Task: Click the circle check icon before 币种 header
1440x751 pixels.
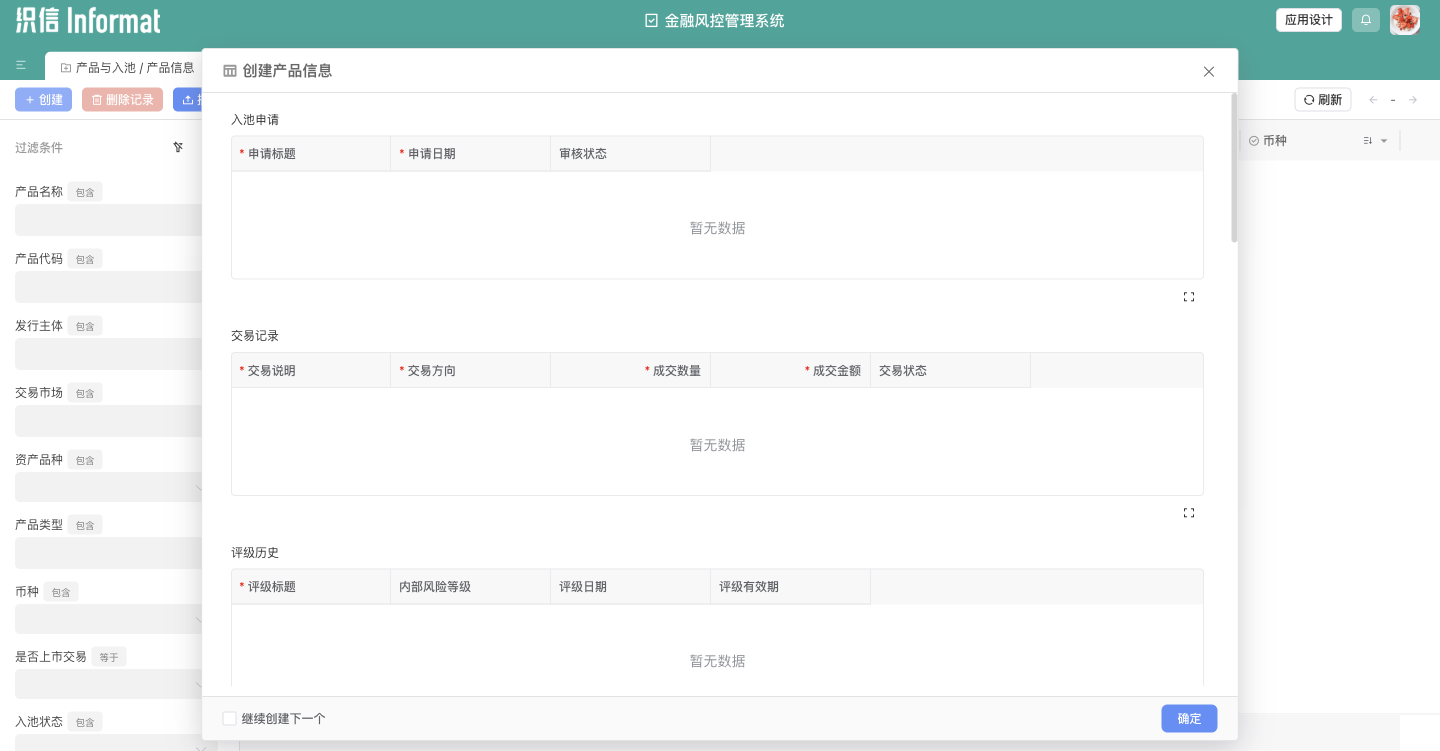Action: tap(1254, 141)
